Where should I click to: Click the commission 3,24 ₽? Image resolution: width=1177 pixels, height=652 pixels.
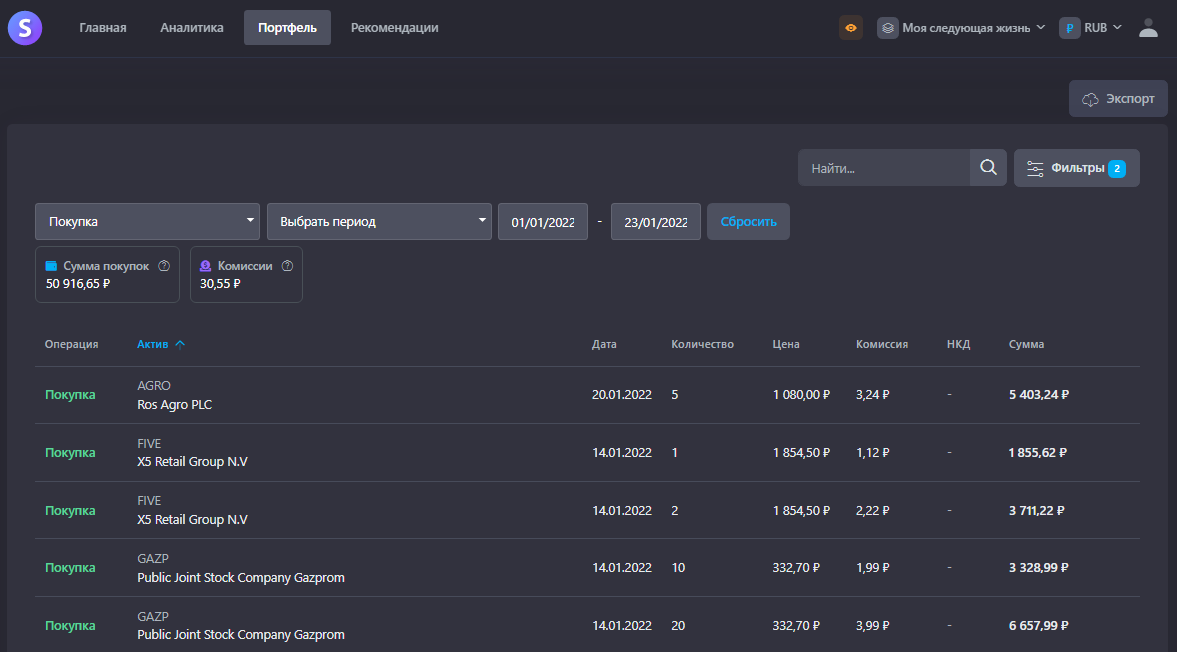point(872,395)
